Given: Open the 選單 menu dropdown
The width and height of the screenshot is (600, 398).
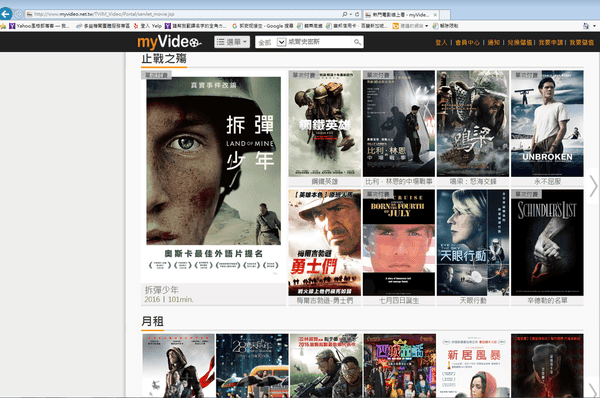Looking at the screenshot, I should (x=232, y=42).
